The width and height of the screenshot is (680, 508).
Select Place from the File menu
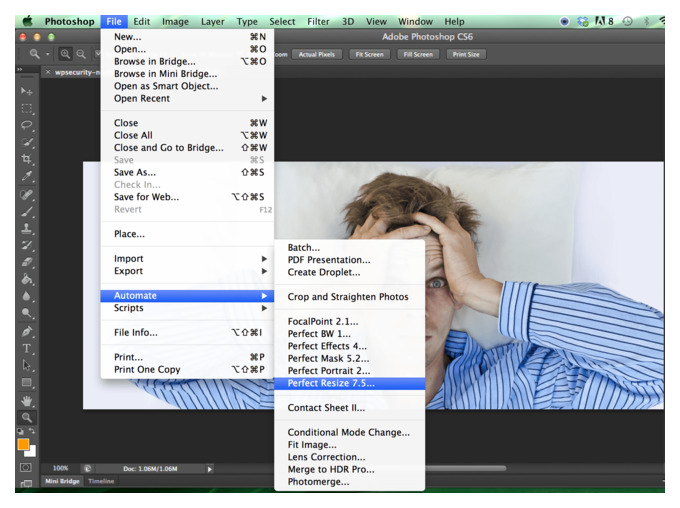(187, 234)
